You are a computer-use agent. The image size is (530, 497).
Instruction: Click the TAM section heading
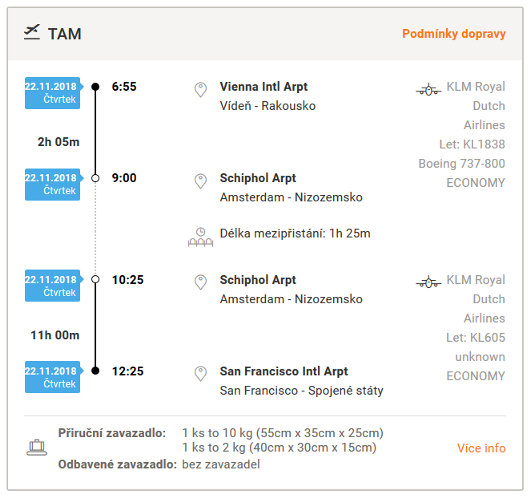click(x=65, y=34)
